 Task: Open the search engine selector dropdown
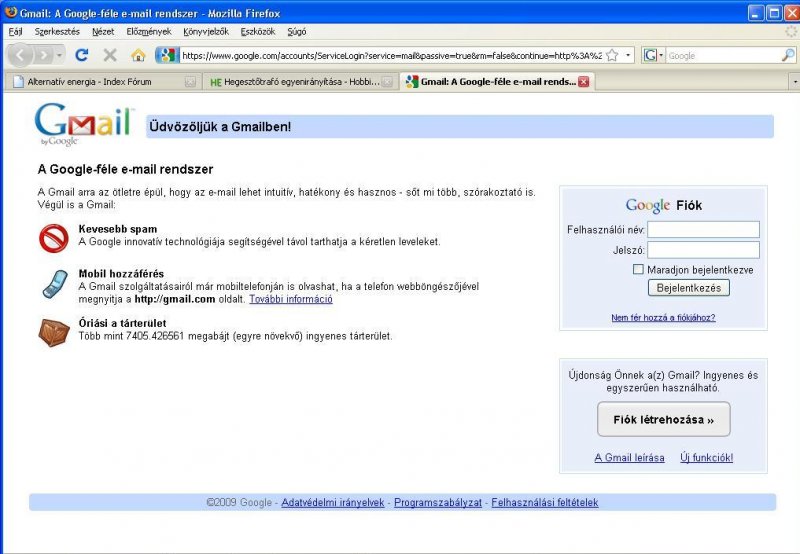654,55
